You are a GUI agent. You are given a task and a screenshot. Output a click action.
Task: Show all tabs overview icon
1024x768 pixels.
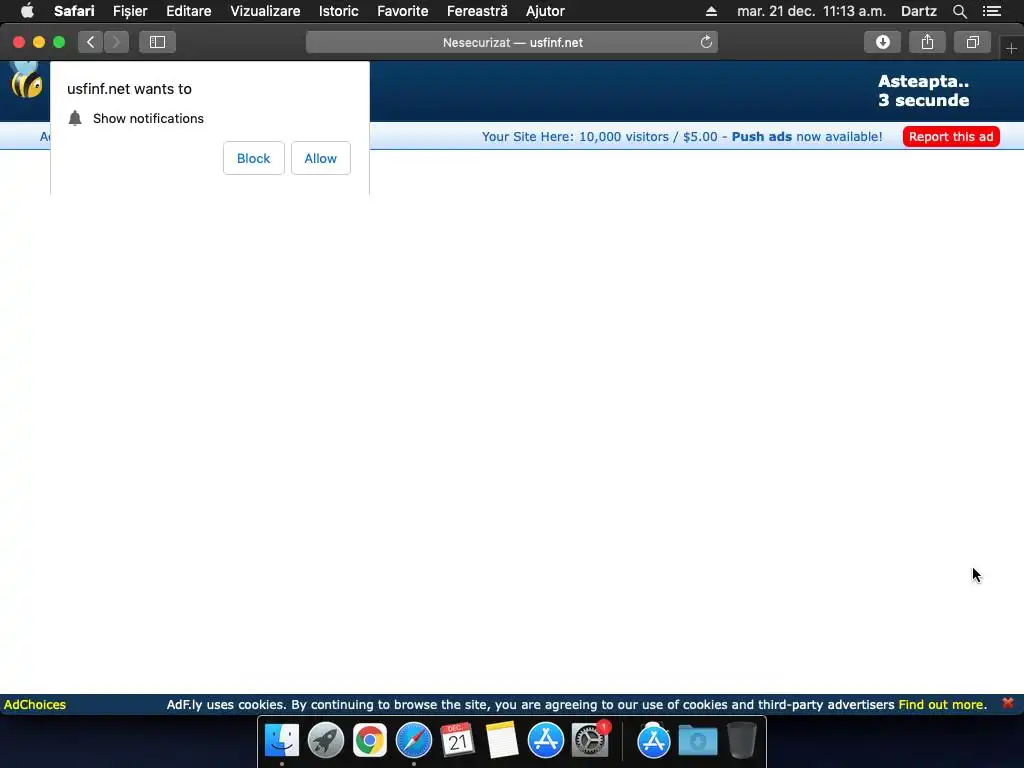pyautogui.click(x=972, y=42)
